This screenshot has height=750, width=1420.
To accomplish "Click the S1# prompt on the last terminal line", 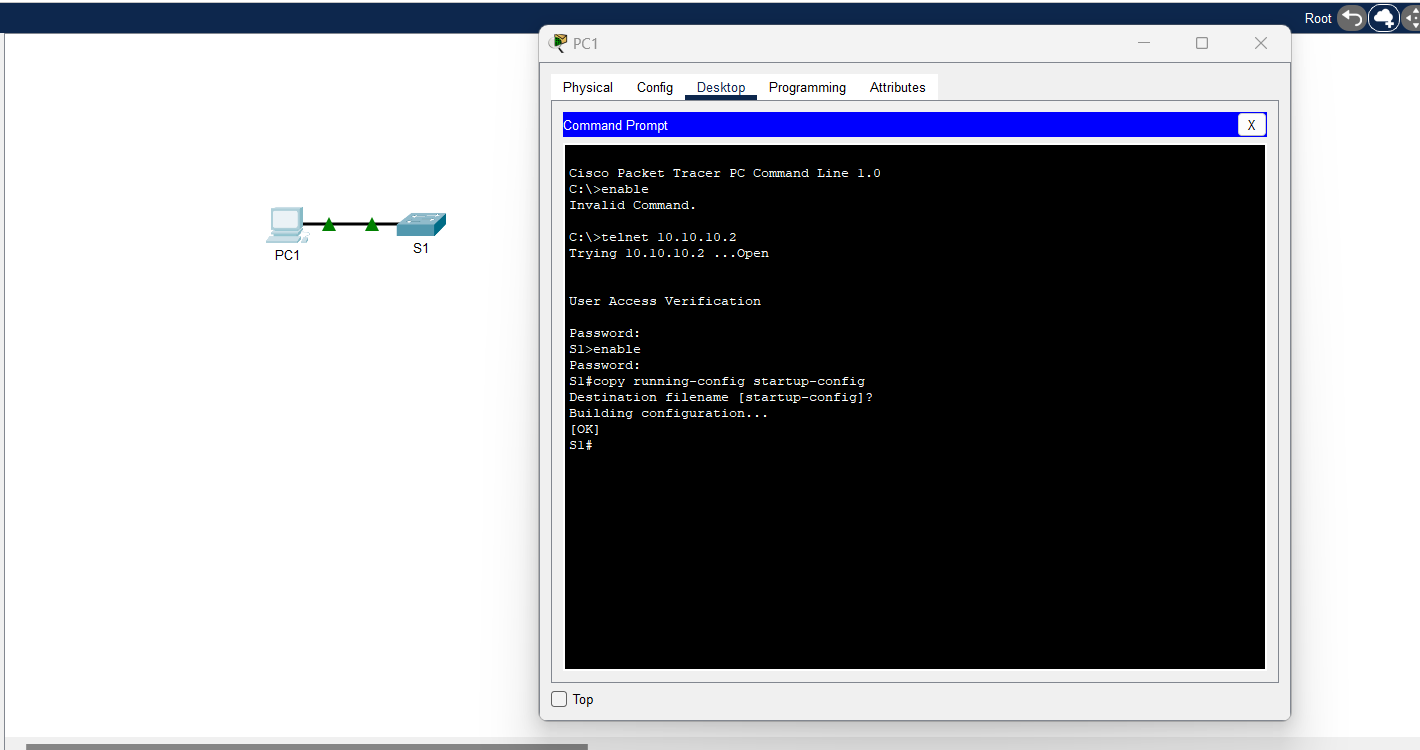I will [x=581, y=445].
